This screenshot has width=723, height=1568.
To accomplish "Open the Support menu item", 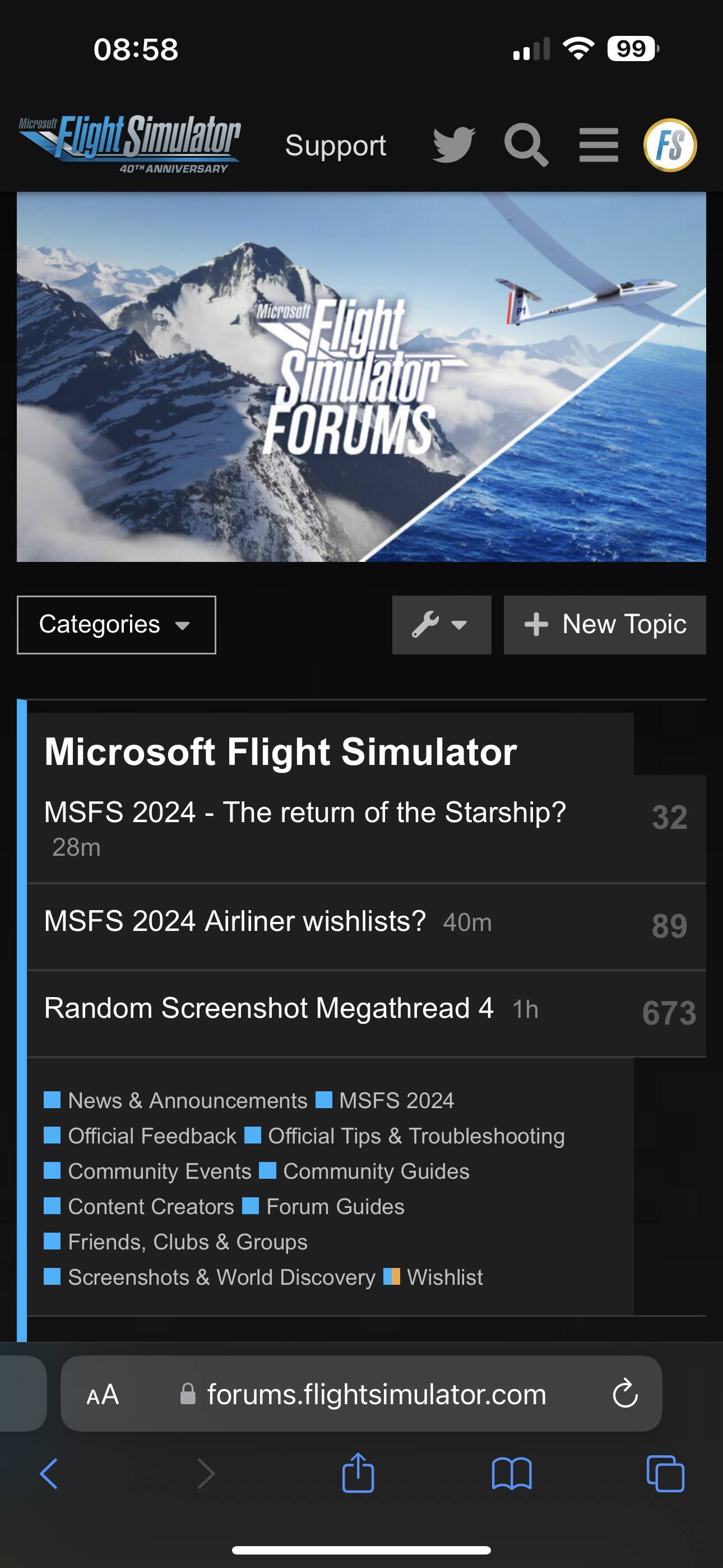I will 335,145.
